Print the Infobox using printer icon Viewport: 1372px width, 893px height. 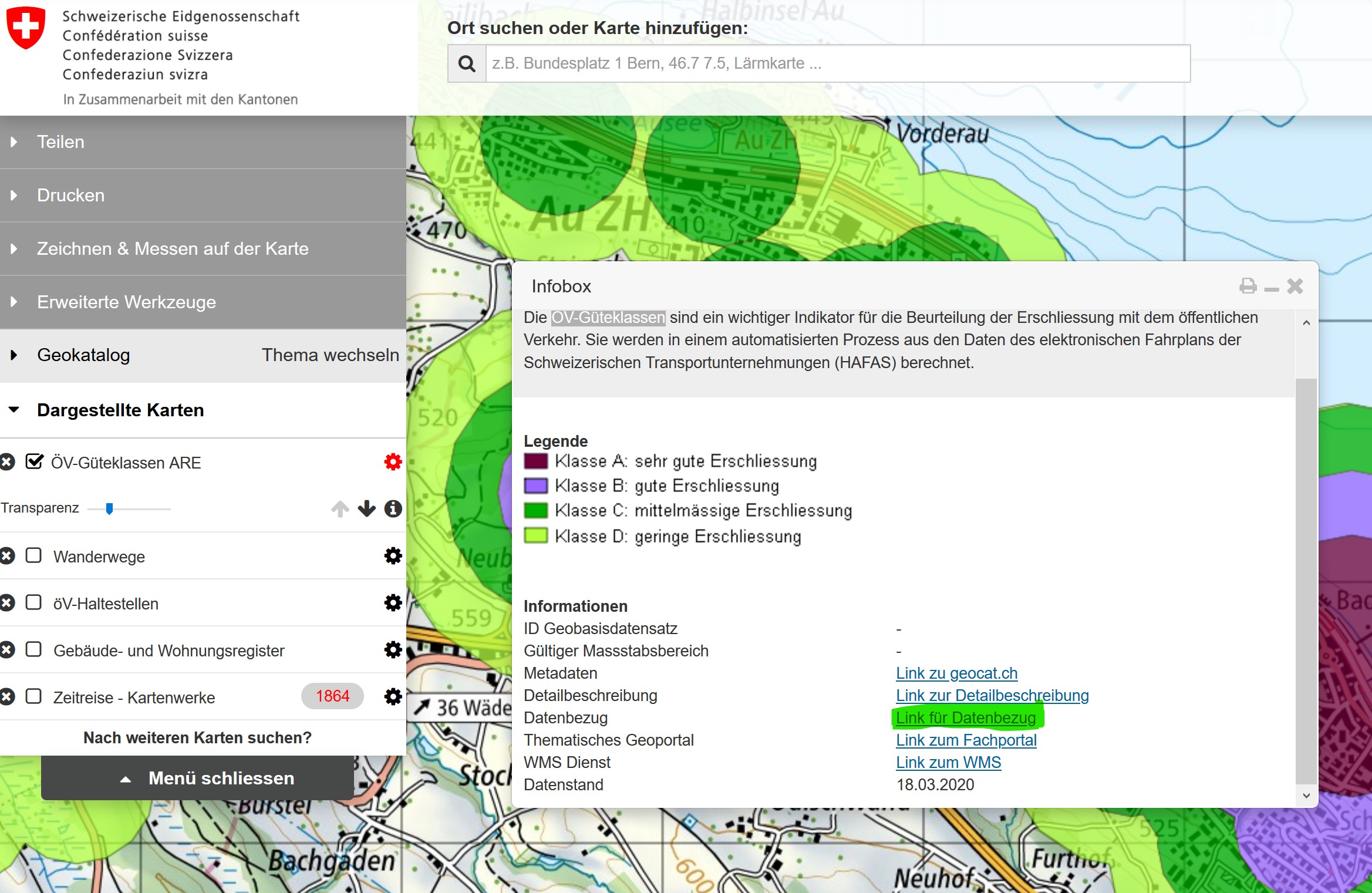coord(1248,286)
